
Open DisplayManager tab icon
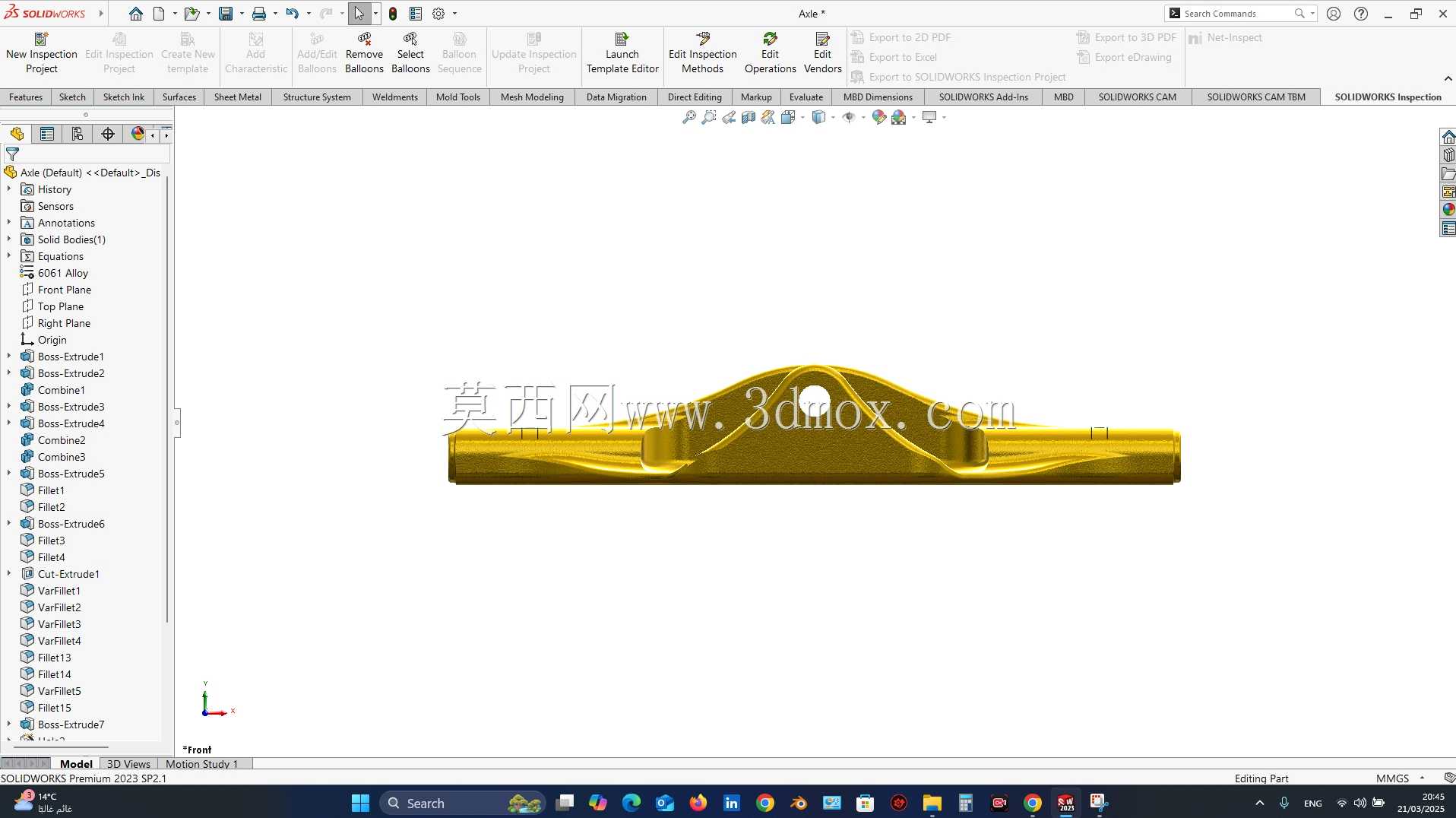coord(138,134)
